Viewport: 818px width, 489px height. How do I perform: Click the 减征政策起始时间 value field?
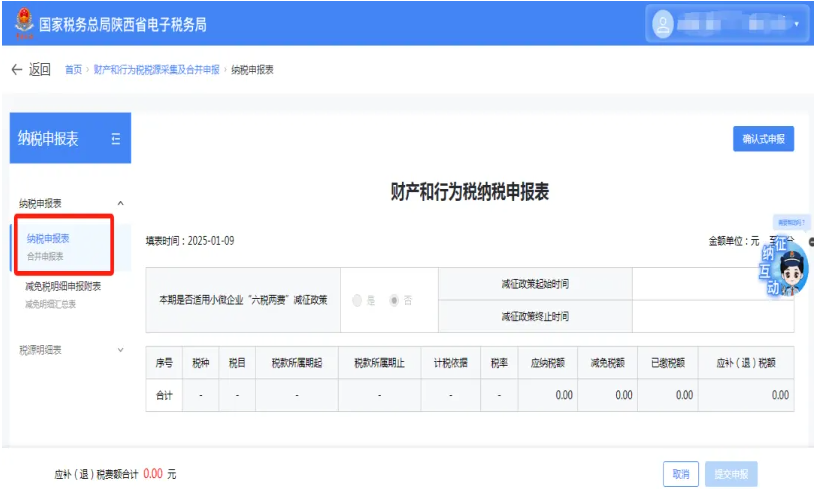click(712, 284)
